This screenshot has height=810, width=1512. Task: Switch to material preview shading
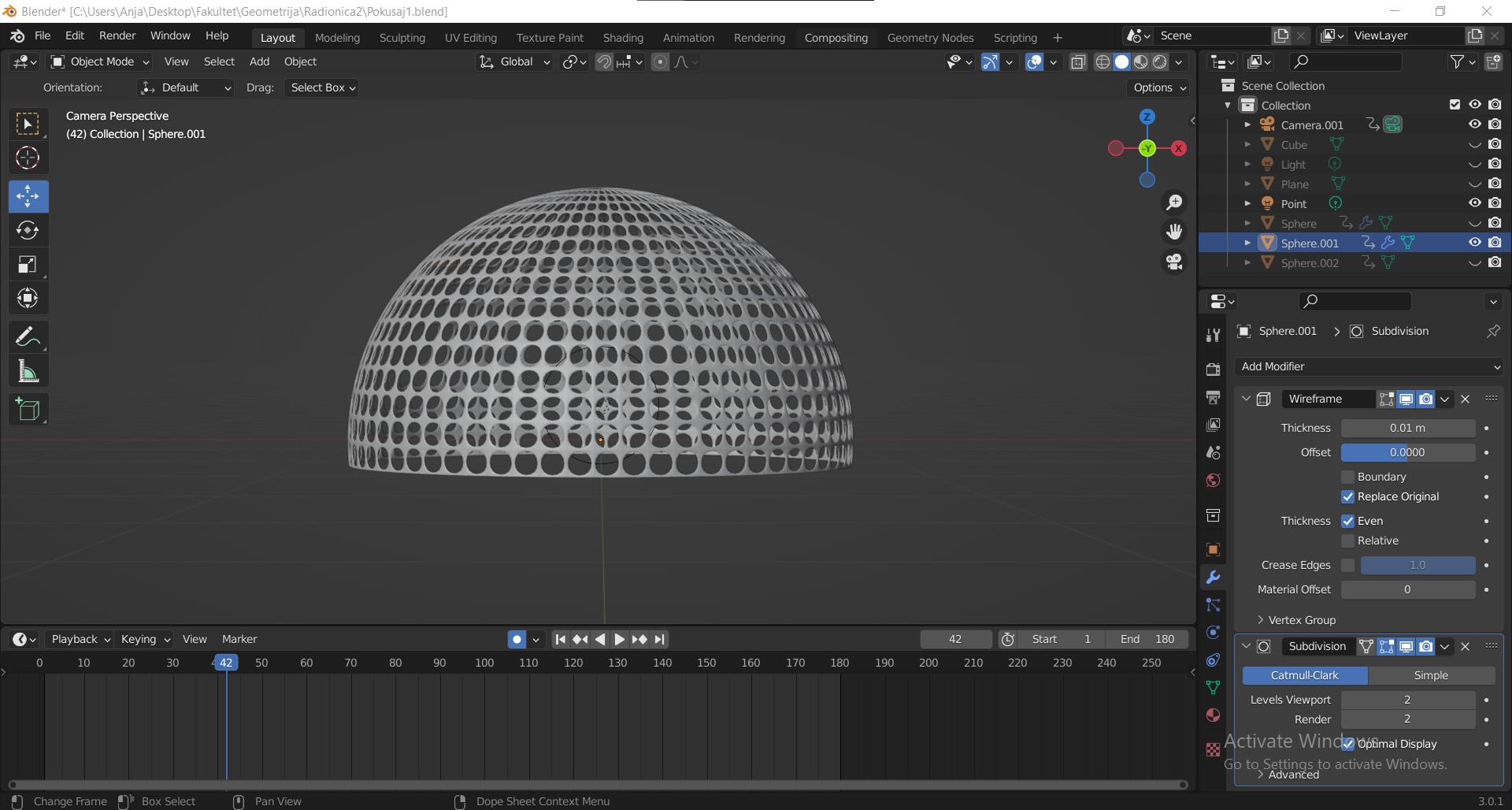pyautogui.click(x=1140, y=61)
